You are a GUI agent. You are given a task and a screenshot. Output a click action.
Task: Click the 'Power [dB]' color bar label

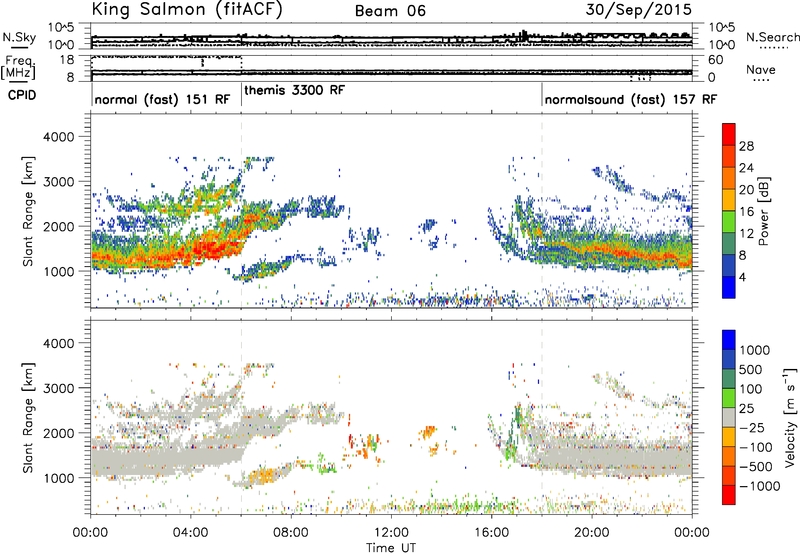763,211
